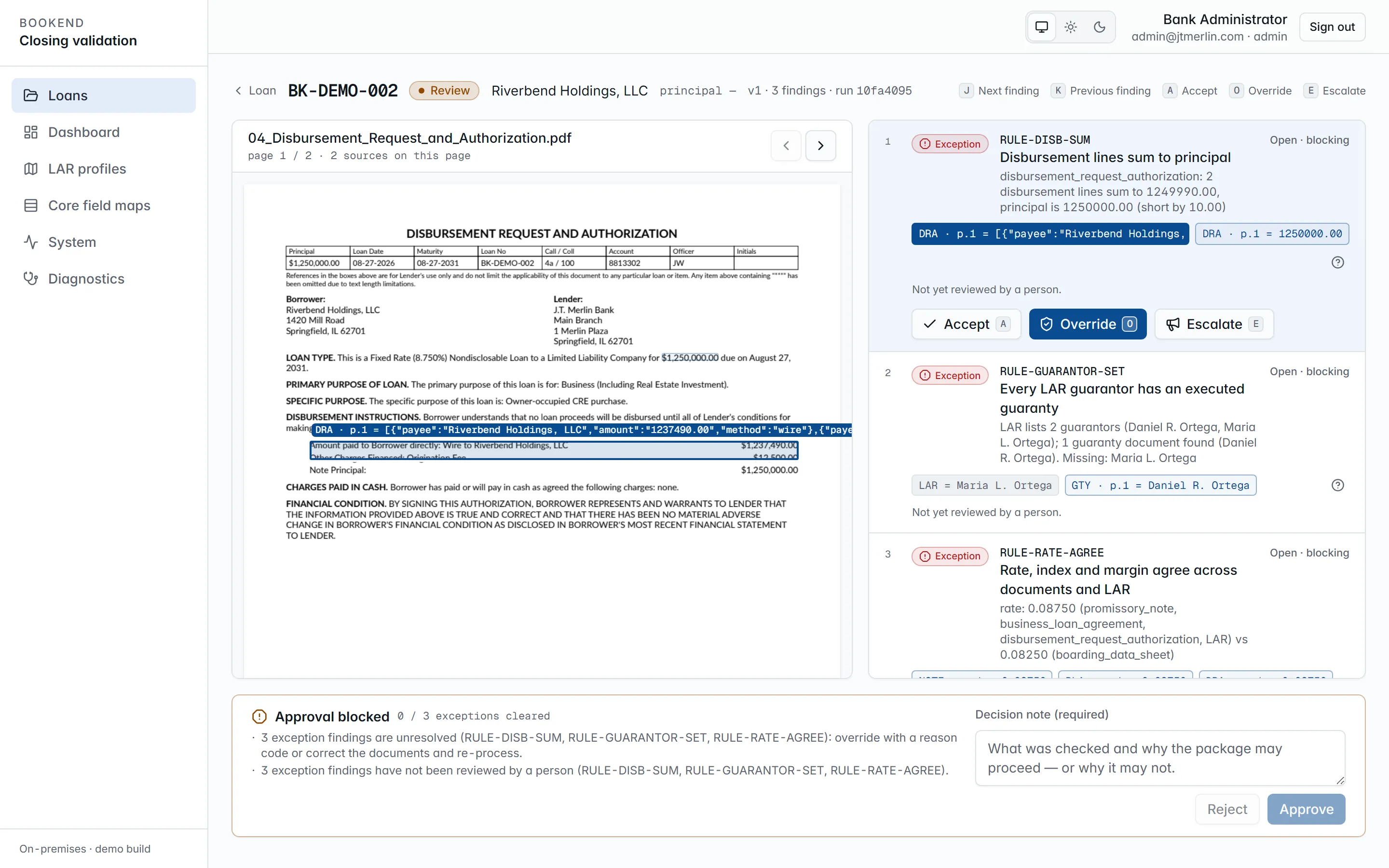
Task: Click highlighted $1,250,000.00 in Loan Type paragraph
Action: [x=689, y=358]
